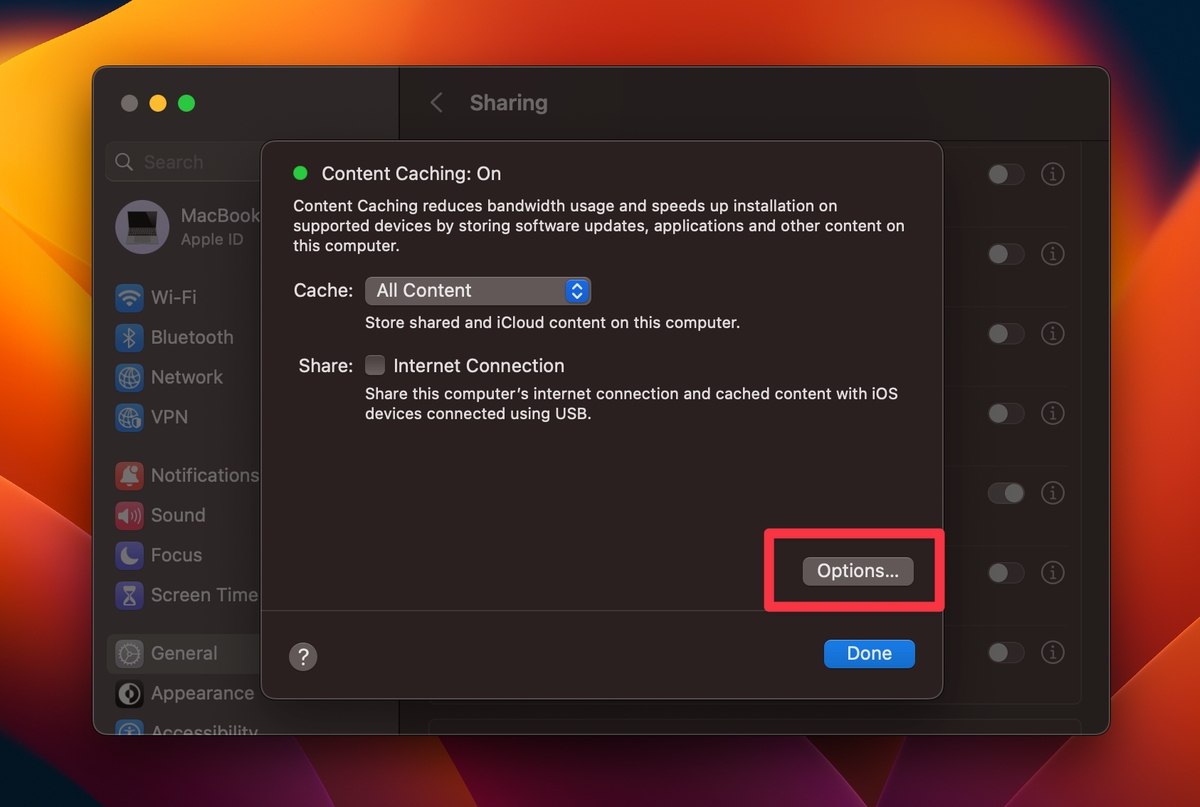The width and height of the screenshot is (1200, 807).
Task: Select the Focus moon icon
Action: 129,555
